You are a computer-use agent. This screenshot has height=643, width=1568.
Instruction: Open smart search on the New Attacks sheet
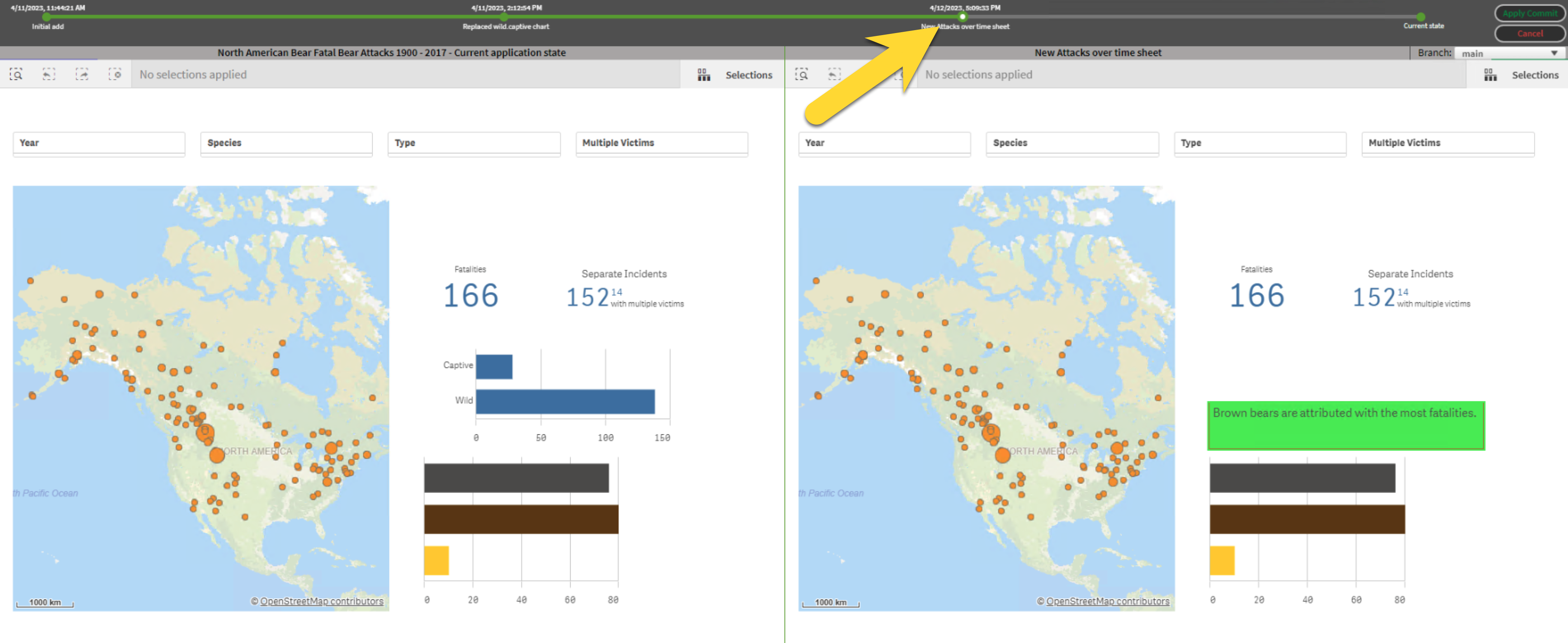[x=802, y=74]
